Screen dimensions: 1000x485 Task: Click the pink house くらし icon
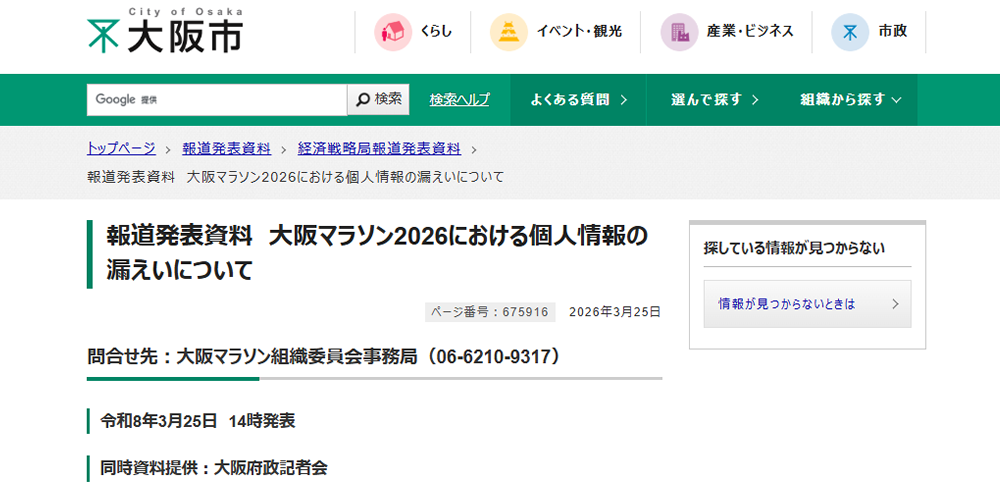393,32
